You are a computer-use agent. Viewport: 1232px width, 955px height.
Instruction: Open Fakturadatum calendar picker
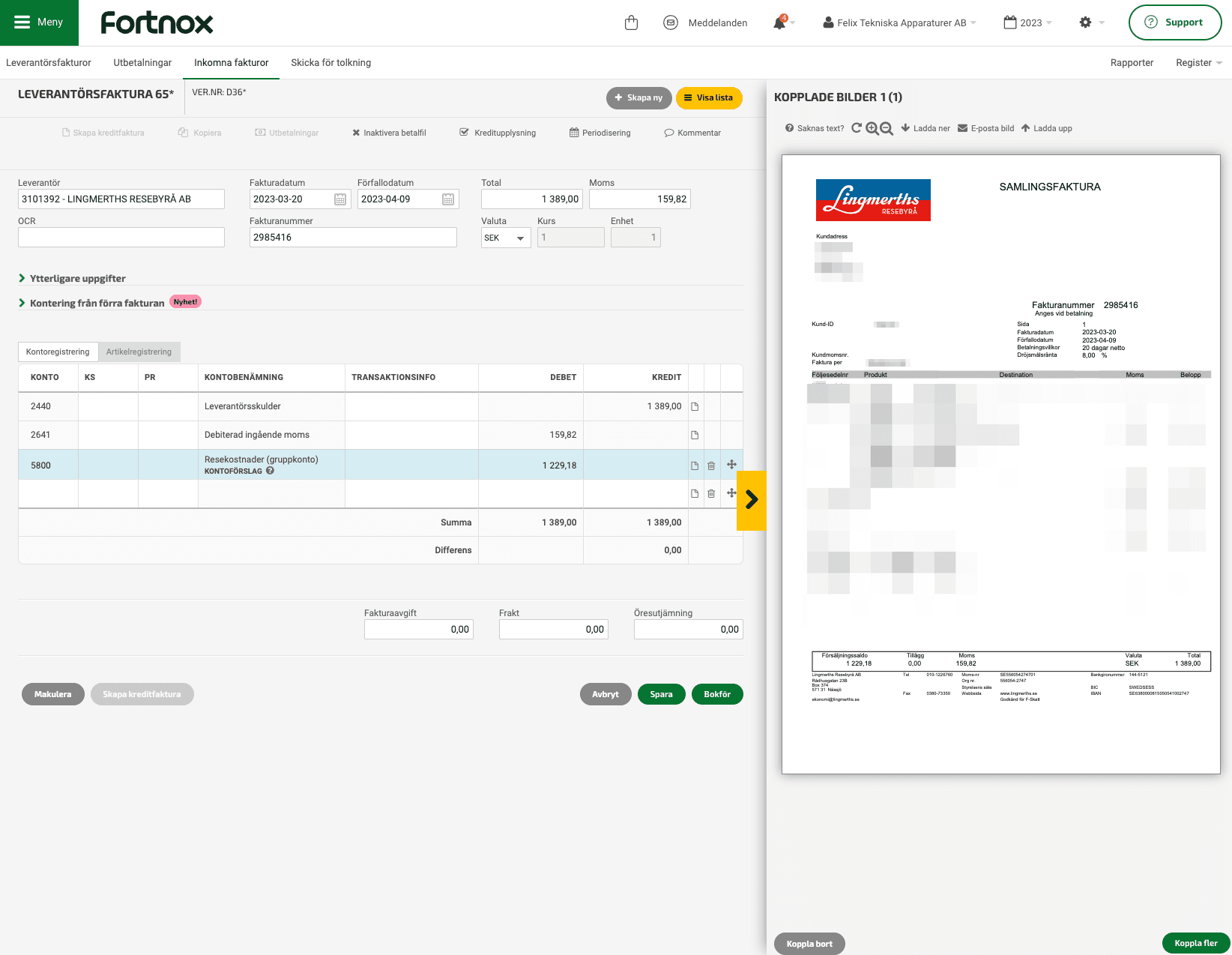click(340, 199)
